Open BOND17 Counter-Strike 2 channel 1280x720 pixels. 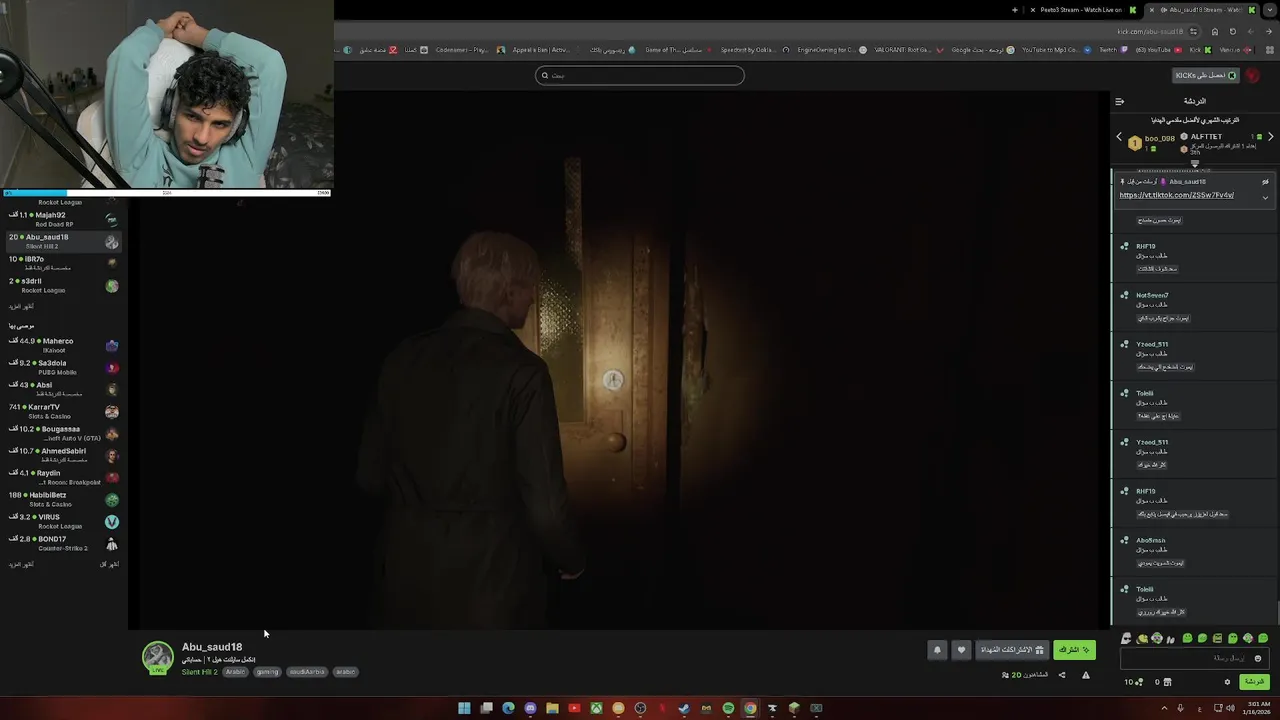click(64, 543)
